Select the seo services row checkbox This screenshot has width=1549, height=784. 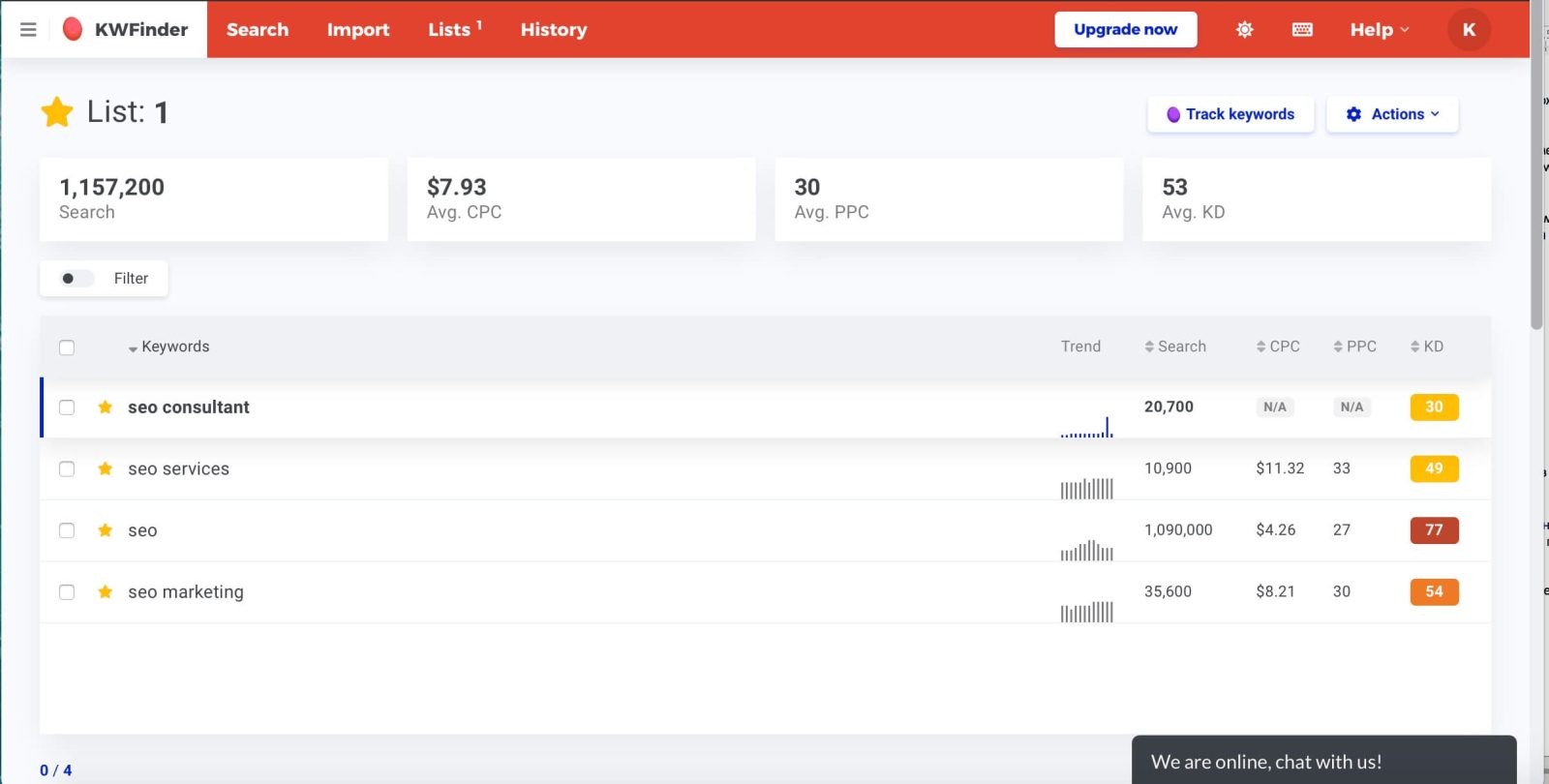tap(67, 469)
